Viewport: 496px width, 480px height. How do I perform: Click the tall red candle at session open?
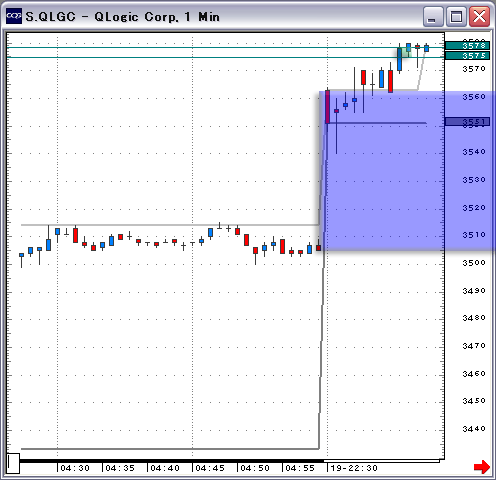click(x=328, y=107)
